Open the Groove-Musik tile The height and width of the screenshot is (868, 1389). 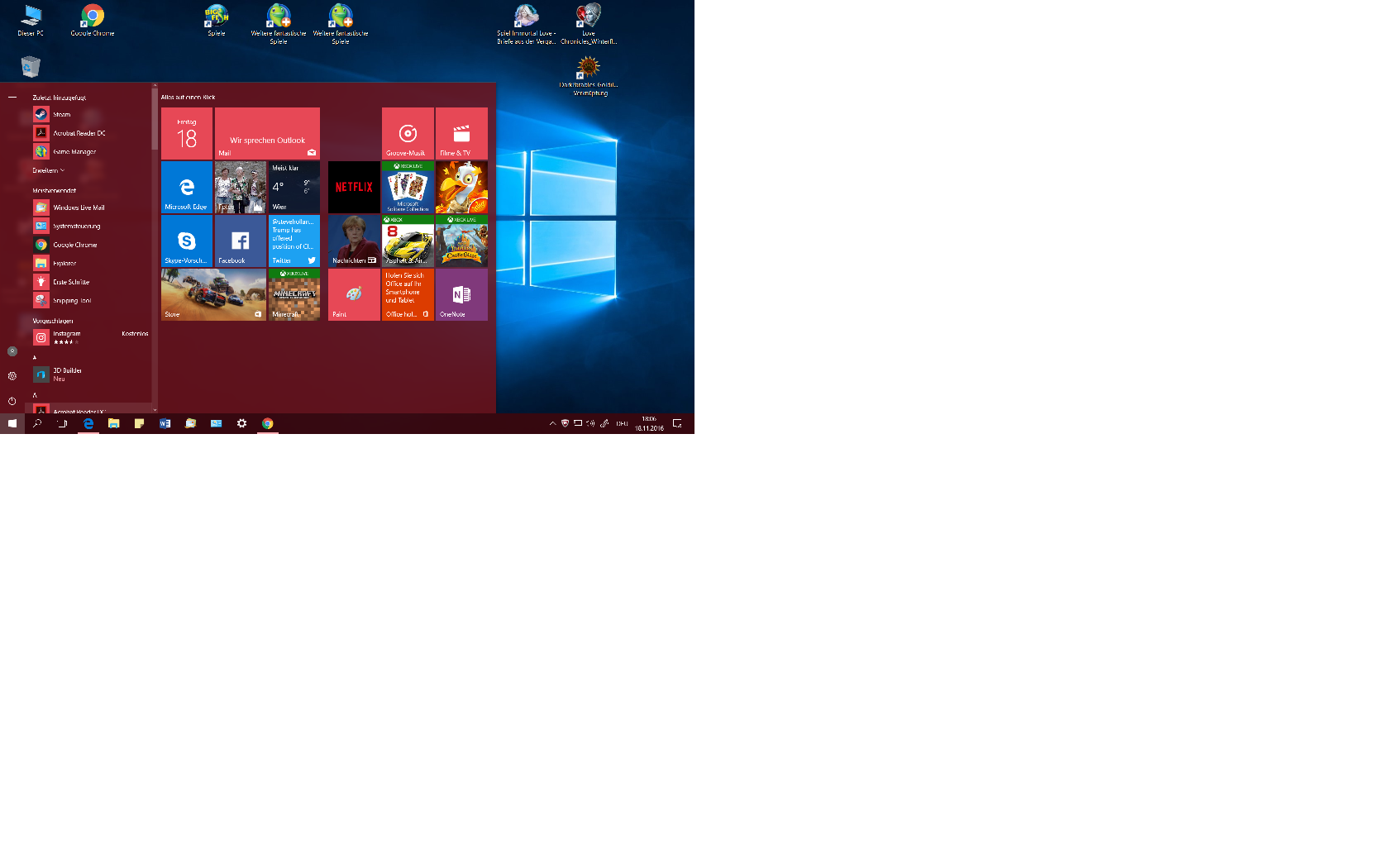click(x=408, y=133)
